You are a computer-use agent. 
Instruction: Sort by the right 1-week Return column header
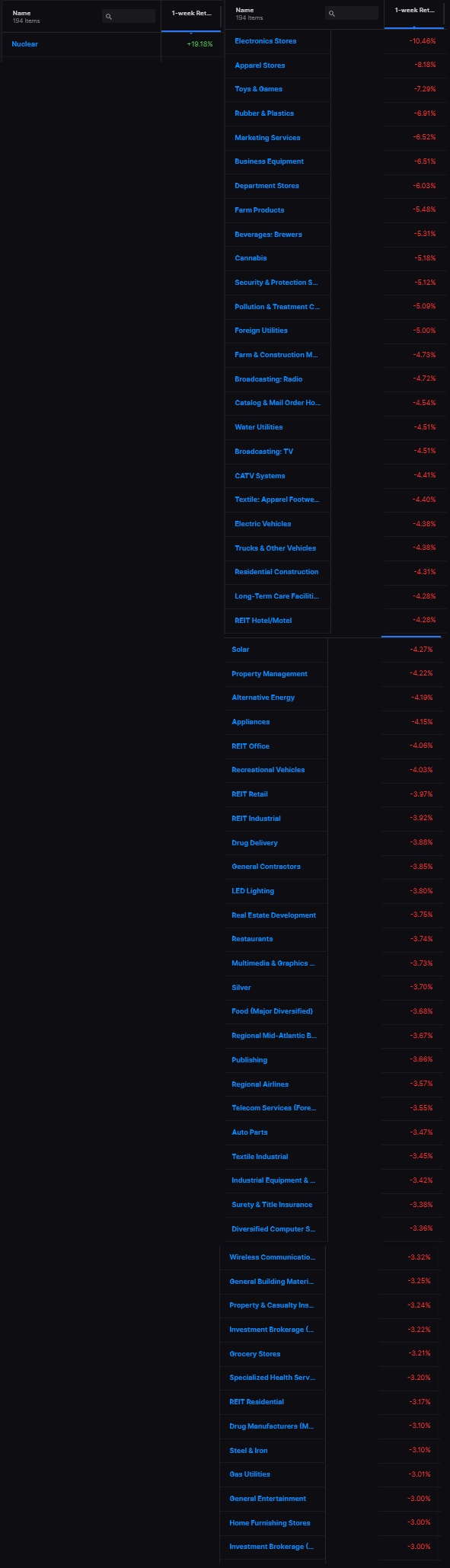(414, 10)
